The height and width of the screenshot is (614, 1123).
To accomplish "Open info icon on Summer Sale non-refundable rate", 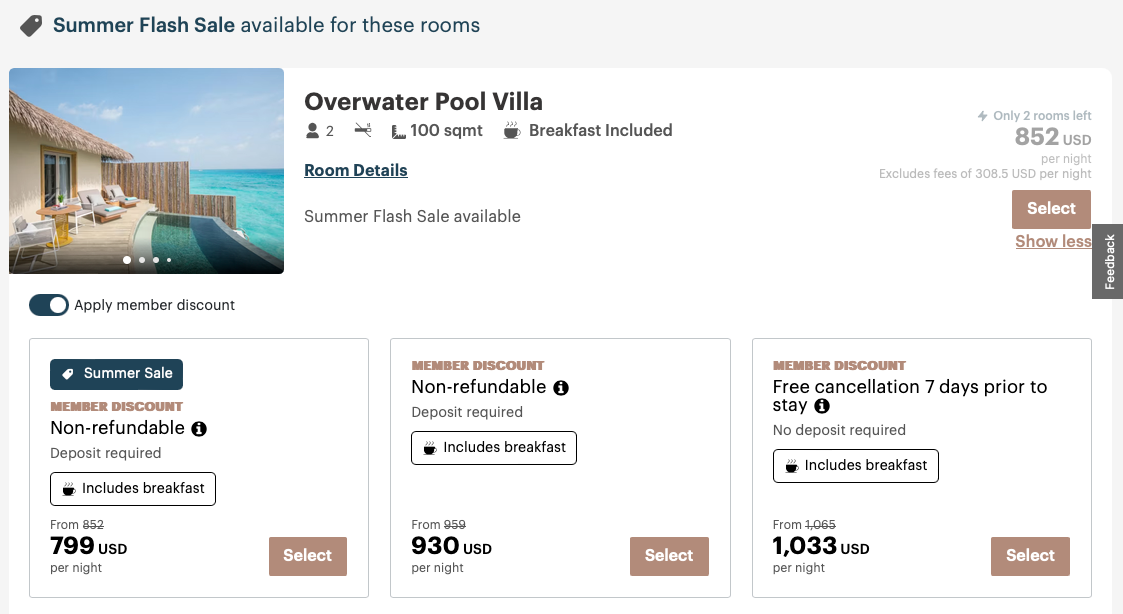I will click(199, 429).
